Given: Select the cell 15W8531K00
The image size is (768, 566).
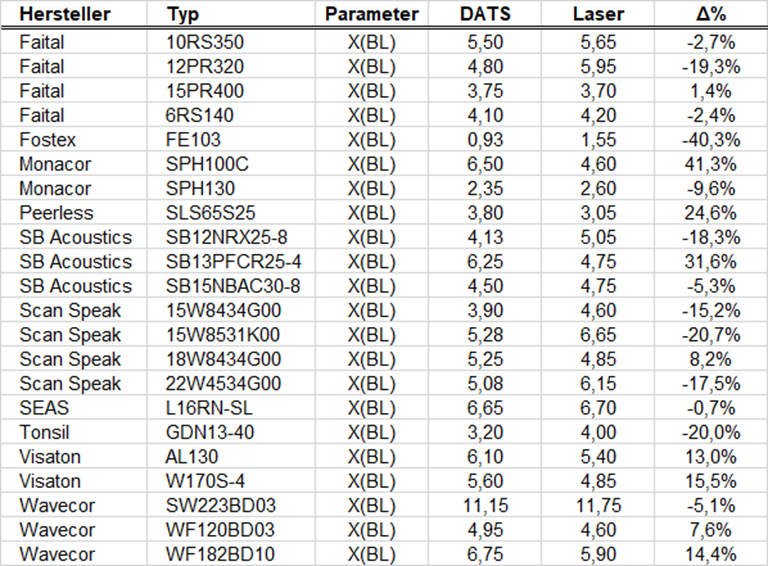Looking at the screenshot, I should [223, 335].
